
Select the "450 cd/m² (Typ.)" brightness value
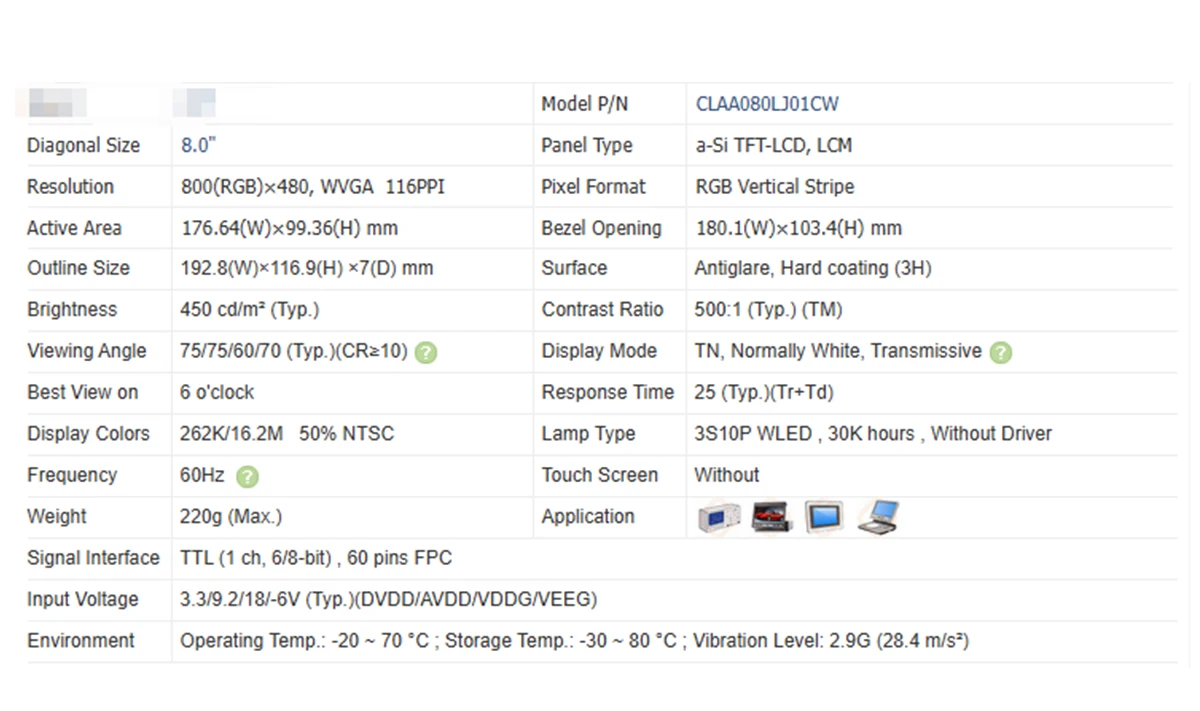[x=250, y=310]
